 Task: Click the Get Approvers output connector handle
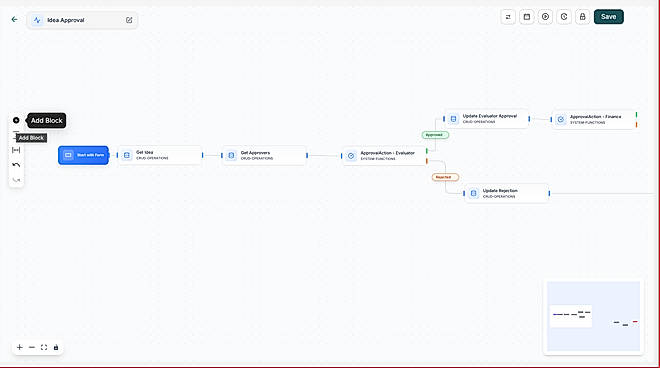pyautogui.click(x=307, y=155)
